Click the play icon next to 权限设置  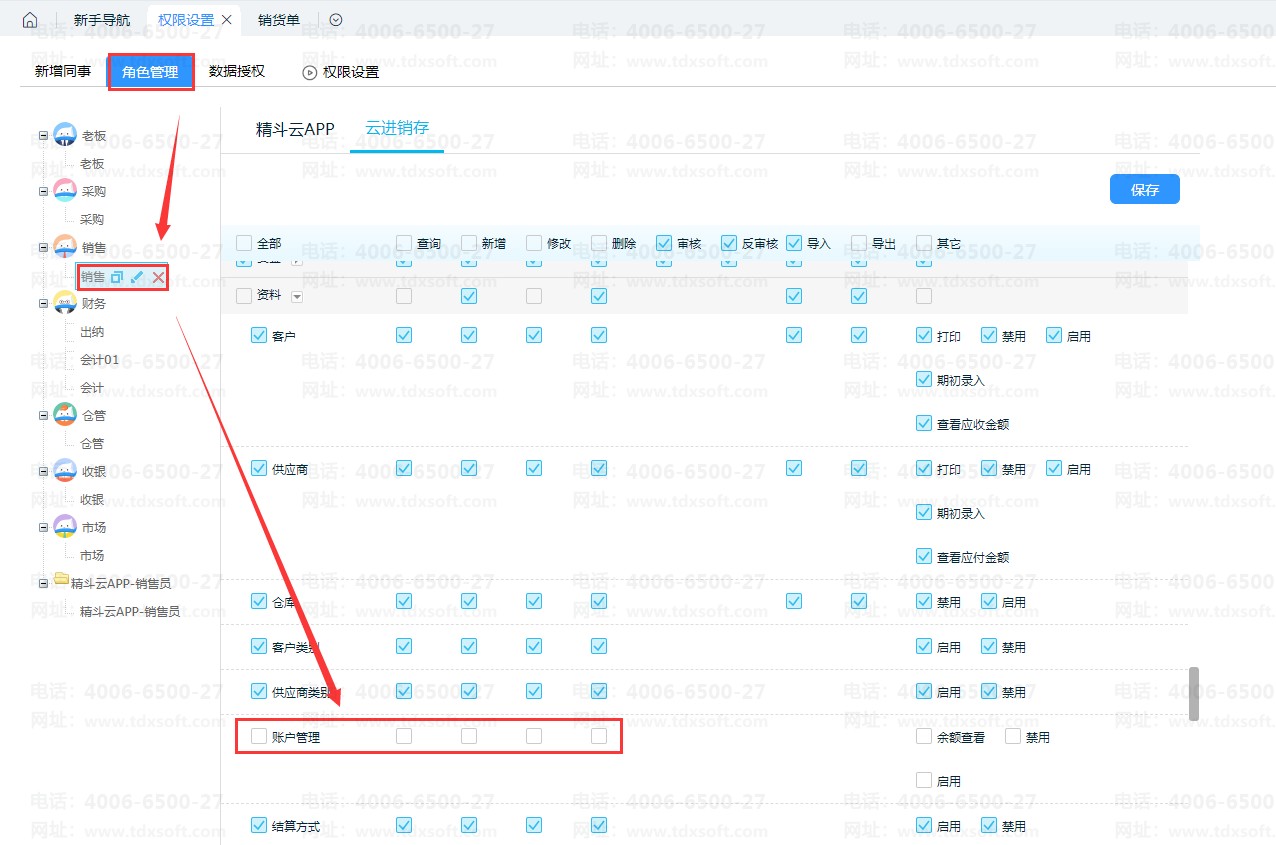(310, 72)
